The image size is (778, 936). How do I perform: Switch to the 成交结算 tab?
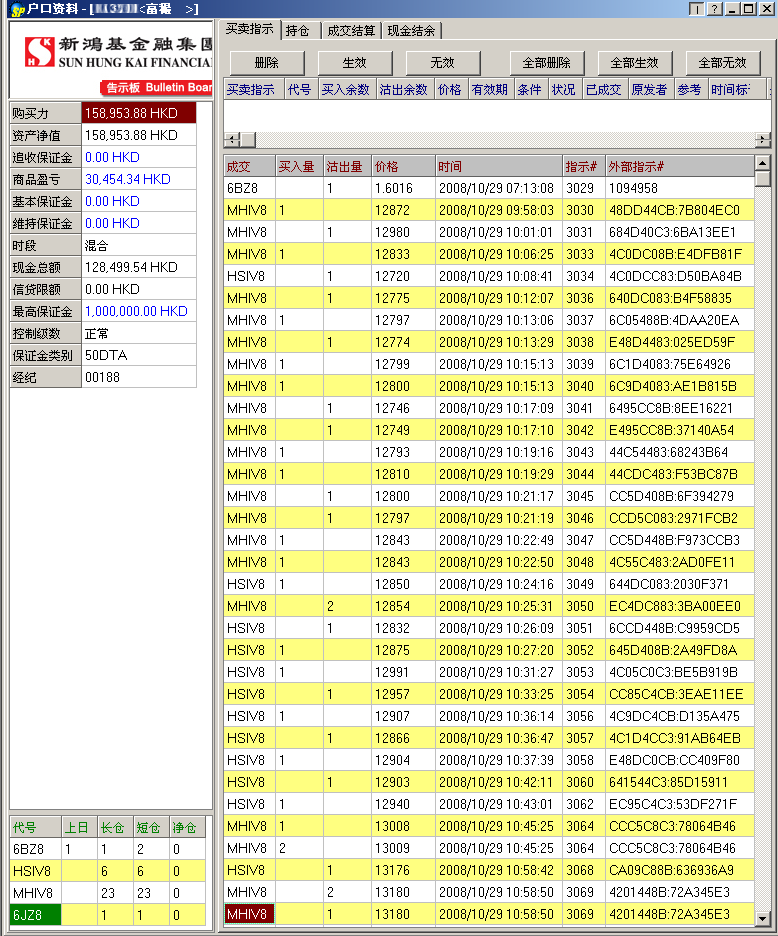[x=351, y=30]
